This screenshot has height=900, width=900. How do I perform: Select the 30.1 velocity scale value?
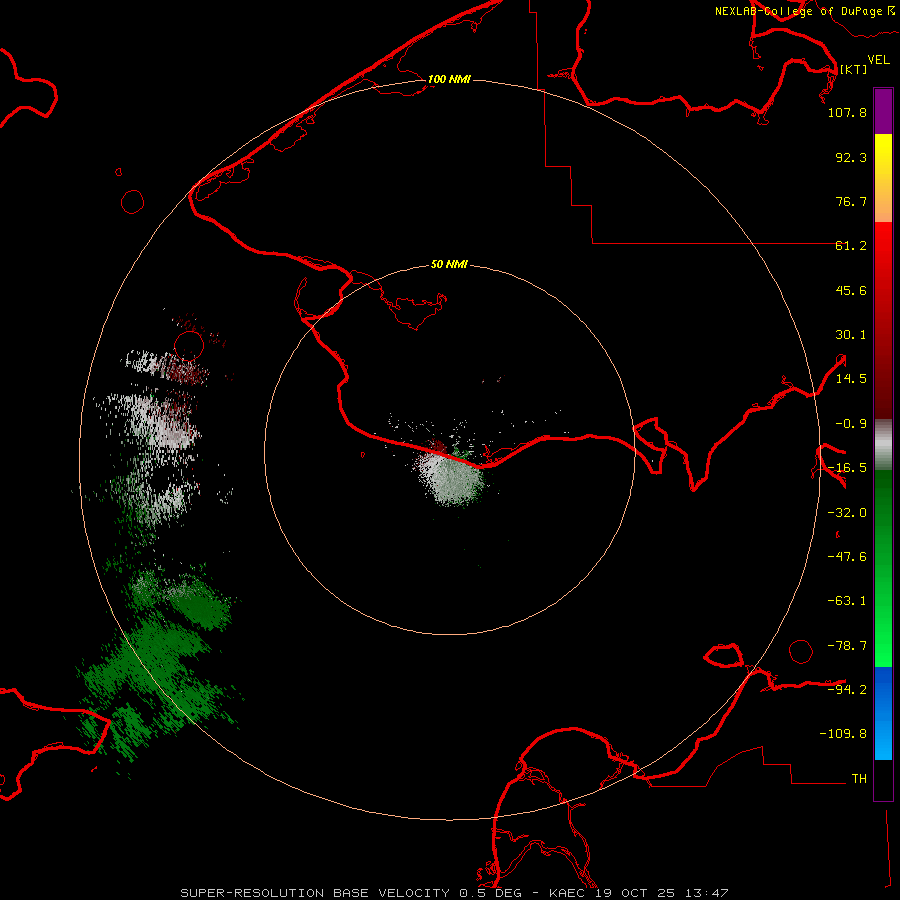click(851, 335)
